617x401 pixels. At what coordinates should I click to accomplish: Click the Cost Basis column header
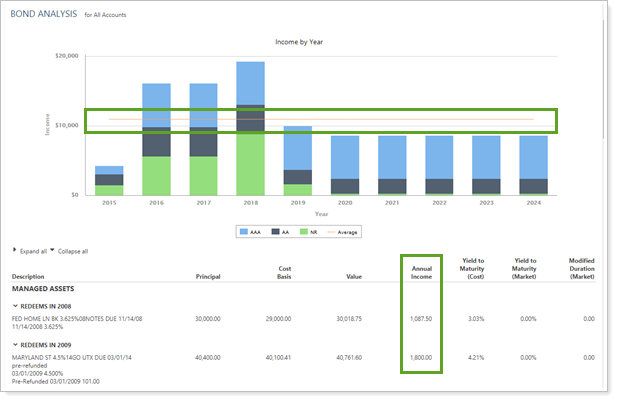(x=281, y=272)
